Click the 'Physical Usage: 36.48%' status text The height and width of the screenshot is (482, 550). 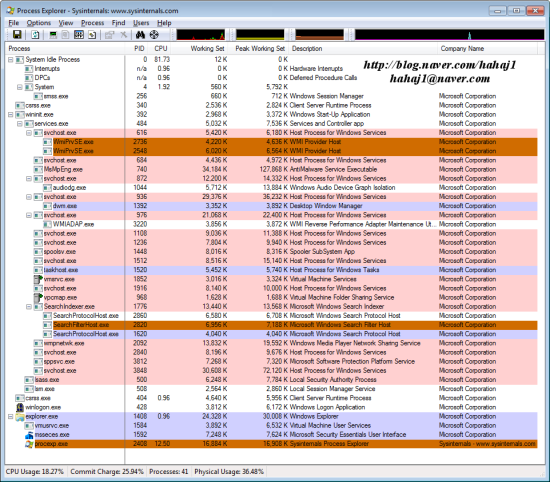point(229,471)
